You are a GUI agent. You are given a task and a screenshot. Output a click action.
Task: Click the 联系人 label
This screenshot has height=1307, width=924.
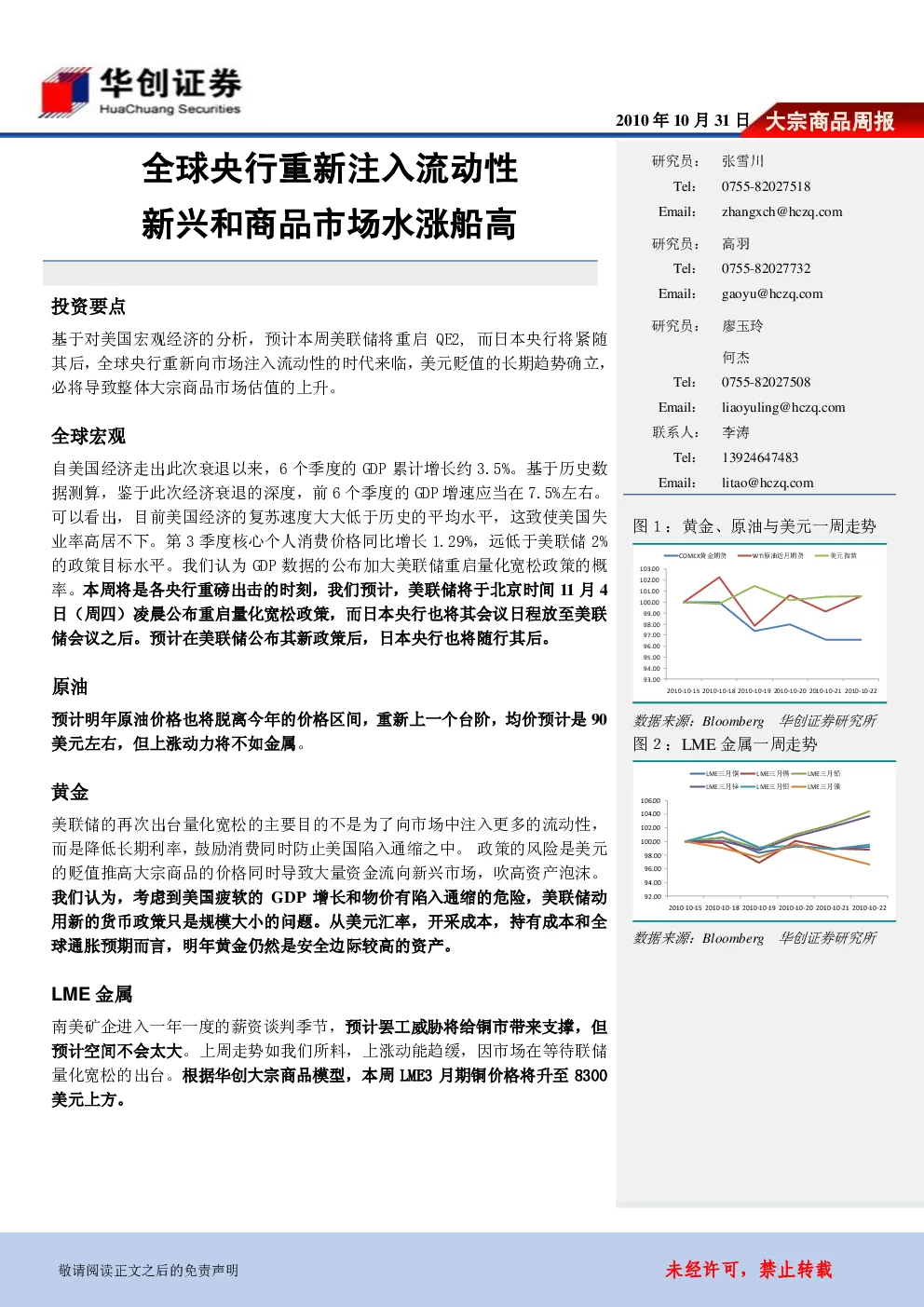675,432
